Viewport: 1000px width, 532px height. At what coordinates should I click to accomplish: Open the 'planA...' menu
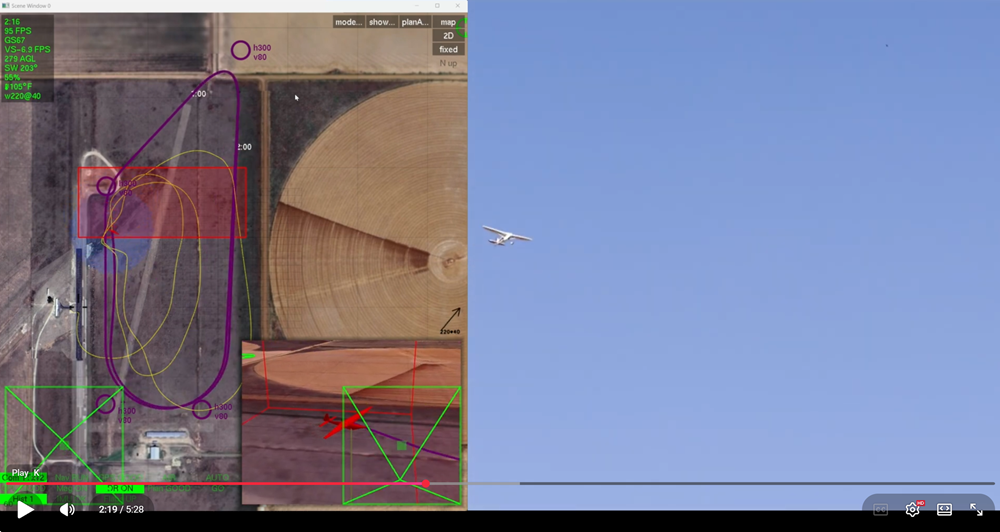415,22
